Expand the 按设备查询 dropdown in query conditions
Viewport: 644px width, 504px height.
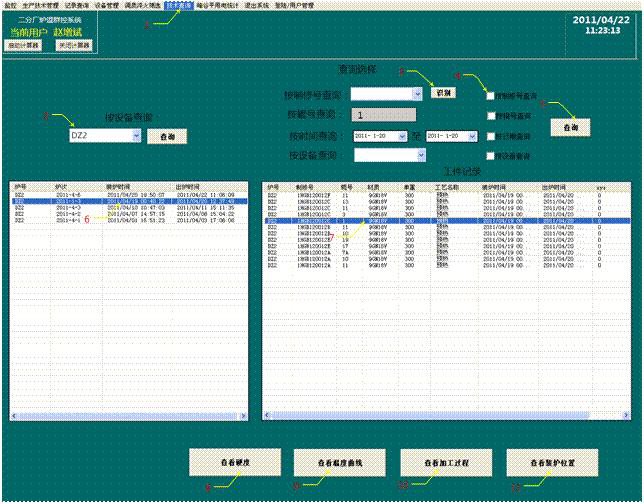(x=418, y=156)
